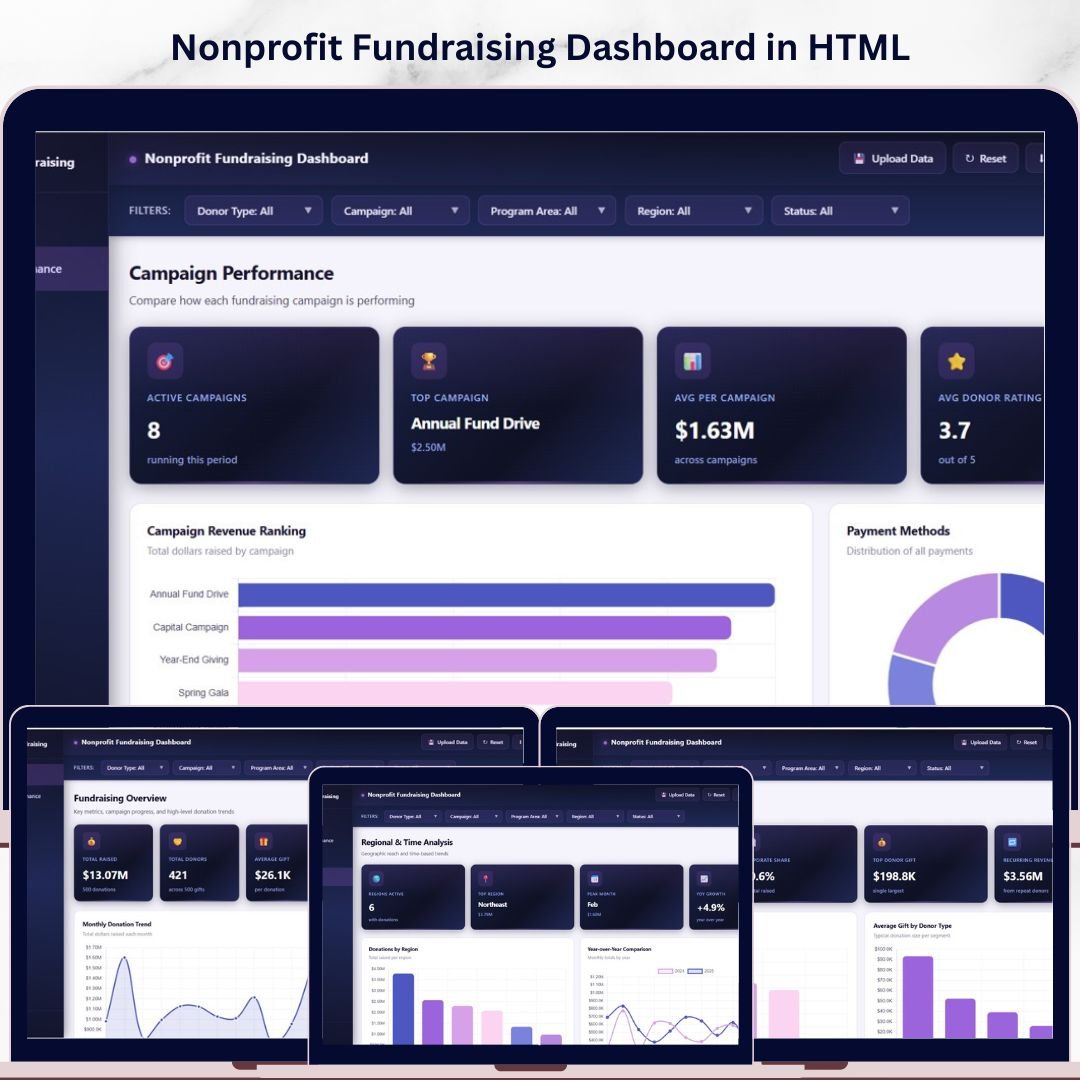Viewport: 1080px width, 1080px height.
Task: Click the Northeast Top Region card
Action: click(x=521, y=897)
